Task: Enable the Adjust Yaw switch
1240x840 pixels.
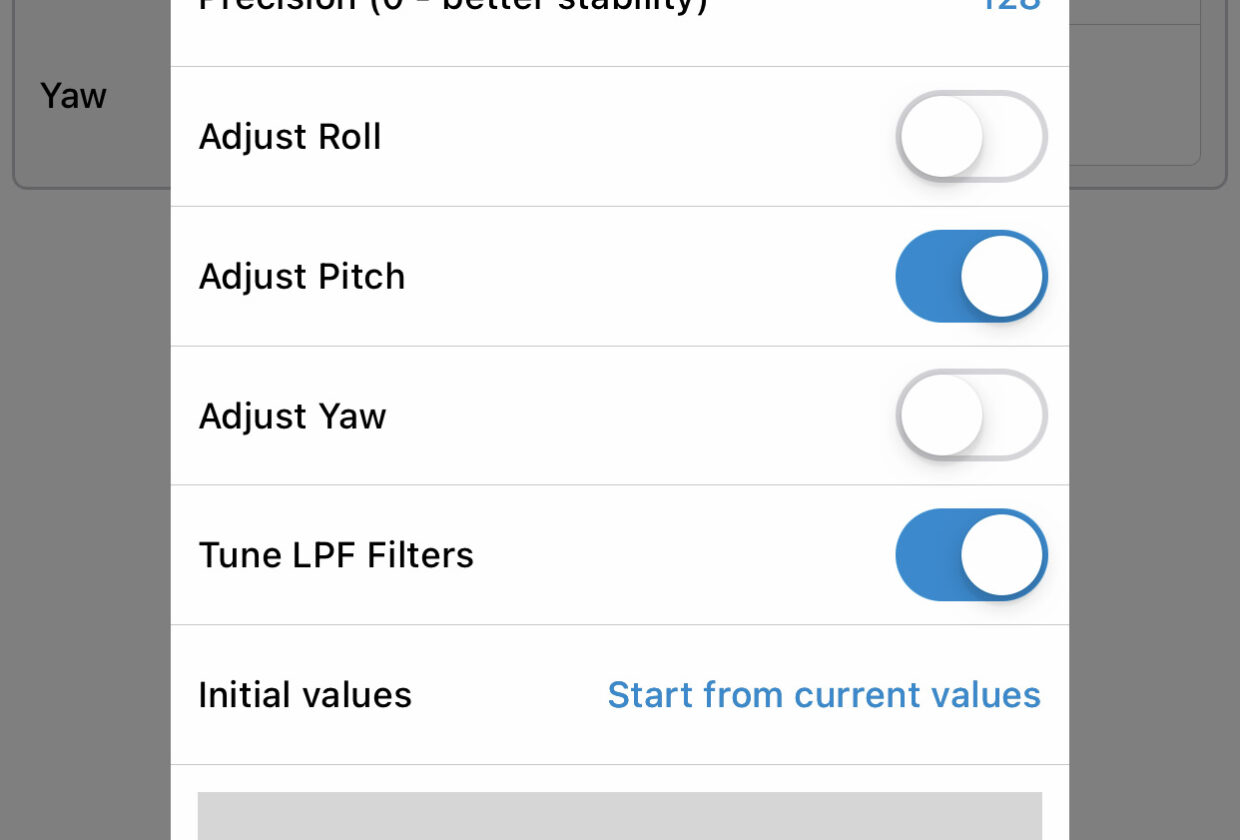Action: 971,415
